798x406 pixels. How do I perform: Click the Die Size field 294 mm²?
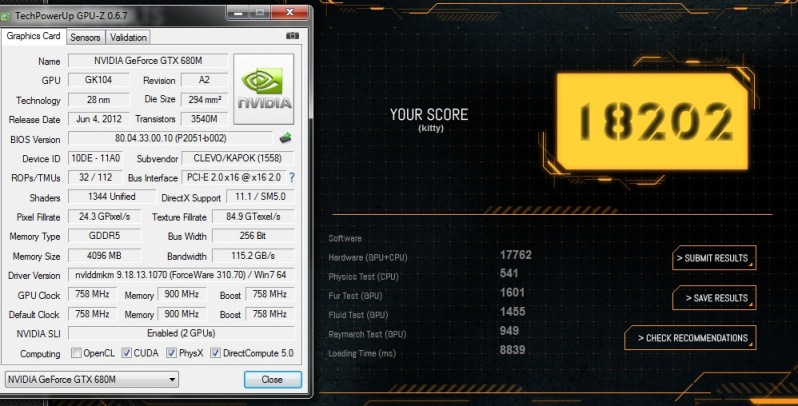click(204, 100)
